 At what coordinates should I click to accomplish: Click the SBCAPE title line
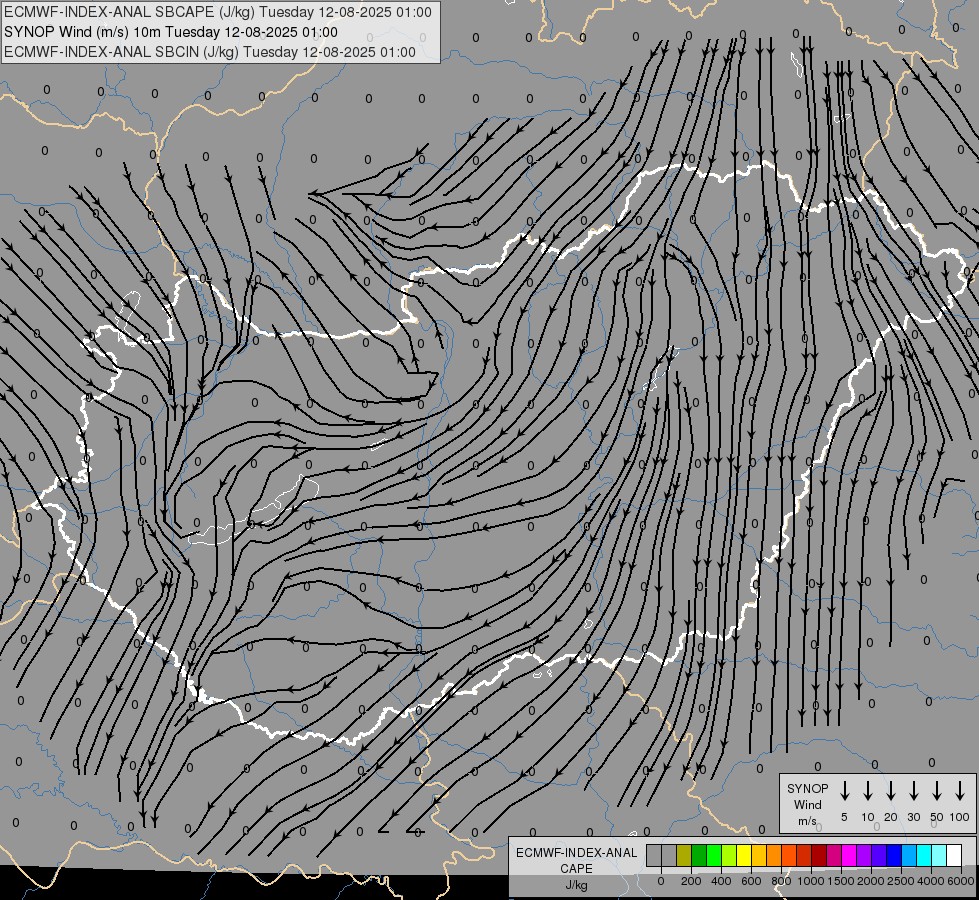click(217, 12)
